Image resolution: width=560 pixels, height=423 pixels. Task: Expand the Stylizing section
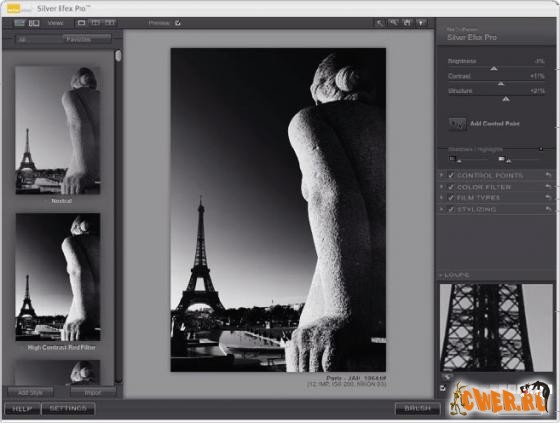441,209
